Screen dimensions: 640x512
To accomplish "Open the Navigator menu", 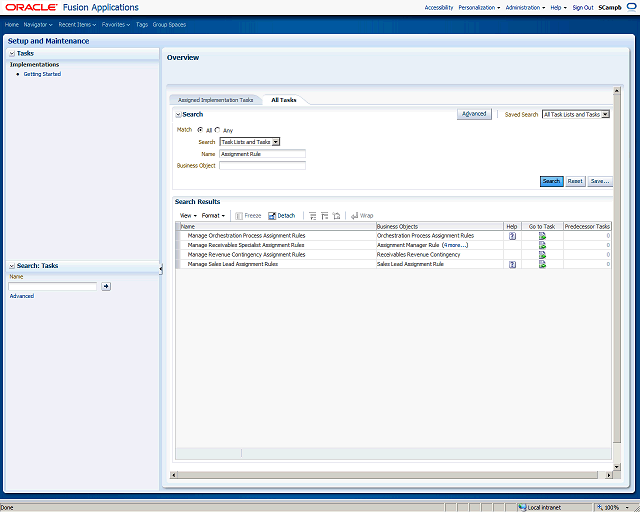I will tap(38, 24).
